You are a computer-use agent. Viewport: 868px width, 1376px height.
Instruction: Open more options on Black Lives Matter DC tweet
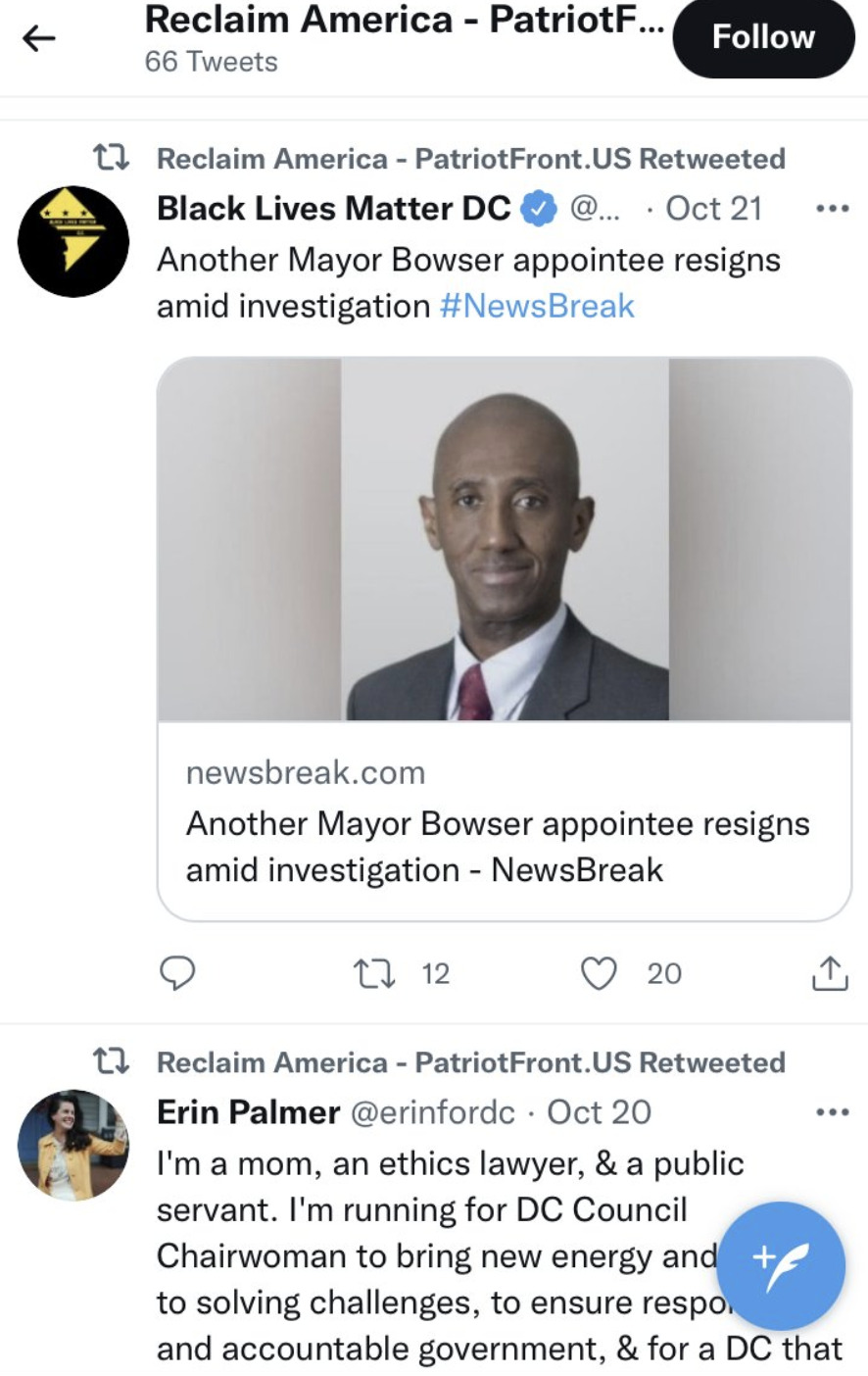point(832,209)
